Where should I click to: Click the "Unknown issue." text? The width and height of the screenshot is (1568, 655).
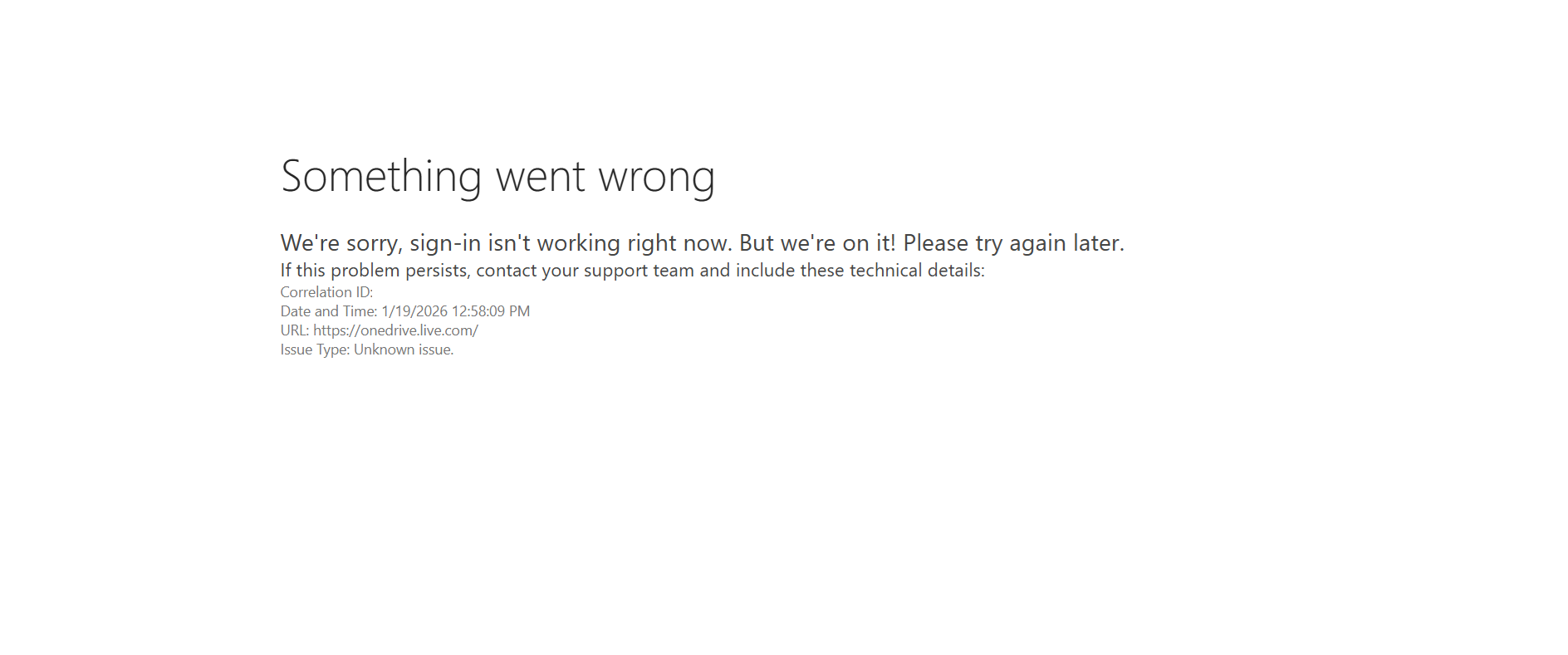tap(404, 349)
